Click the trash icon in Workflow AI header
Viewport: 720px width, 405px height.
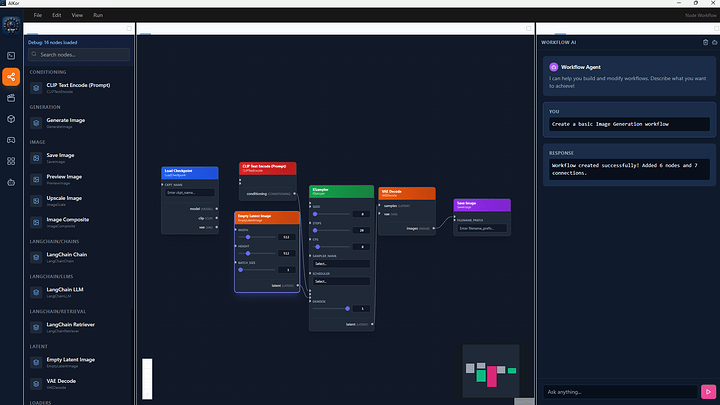[705, 42]
